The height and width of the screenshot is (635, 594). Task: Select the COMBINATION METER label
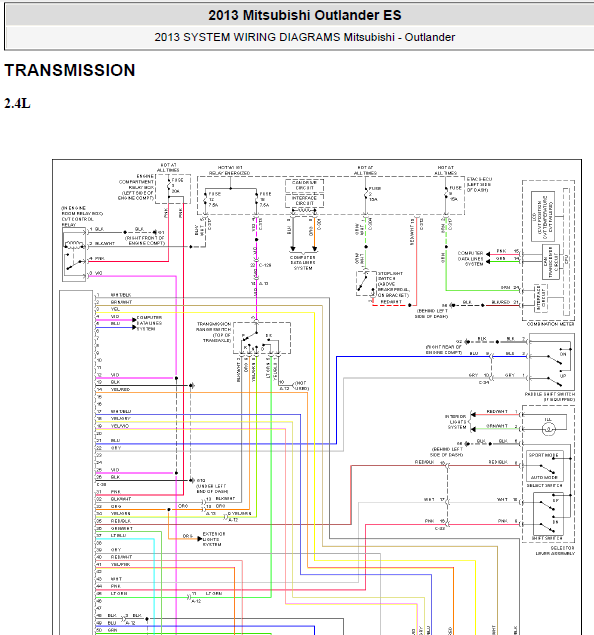click(551, 324)
